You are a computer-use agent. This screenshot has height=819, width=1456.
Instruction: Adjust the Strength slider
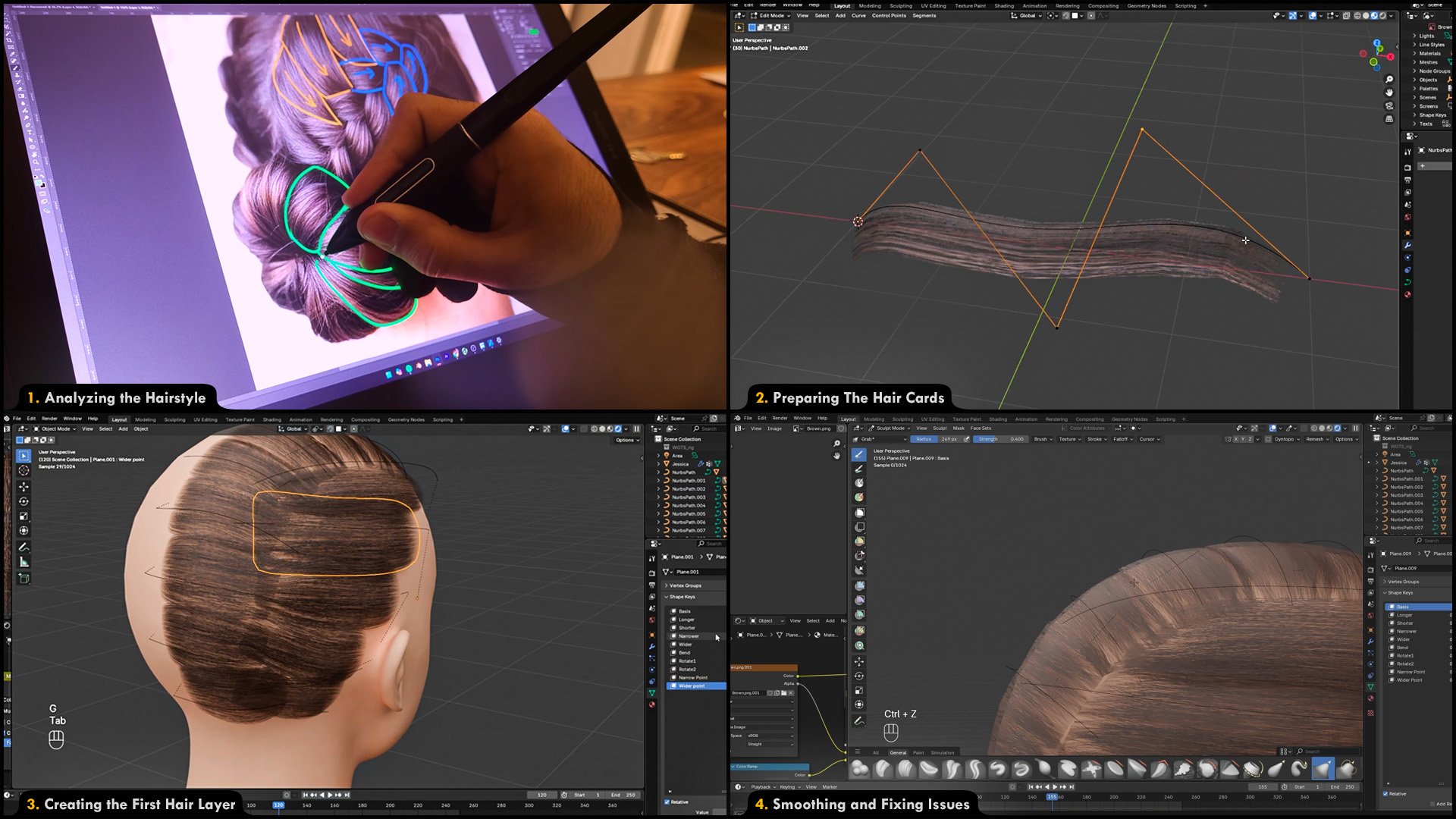[999, 439]
